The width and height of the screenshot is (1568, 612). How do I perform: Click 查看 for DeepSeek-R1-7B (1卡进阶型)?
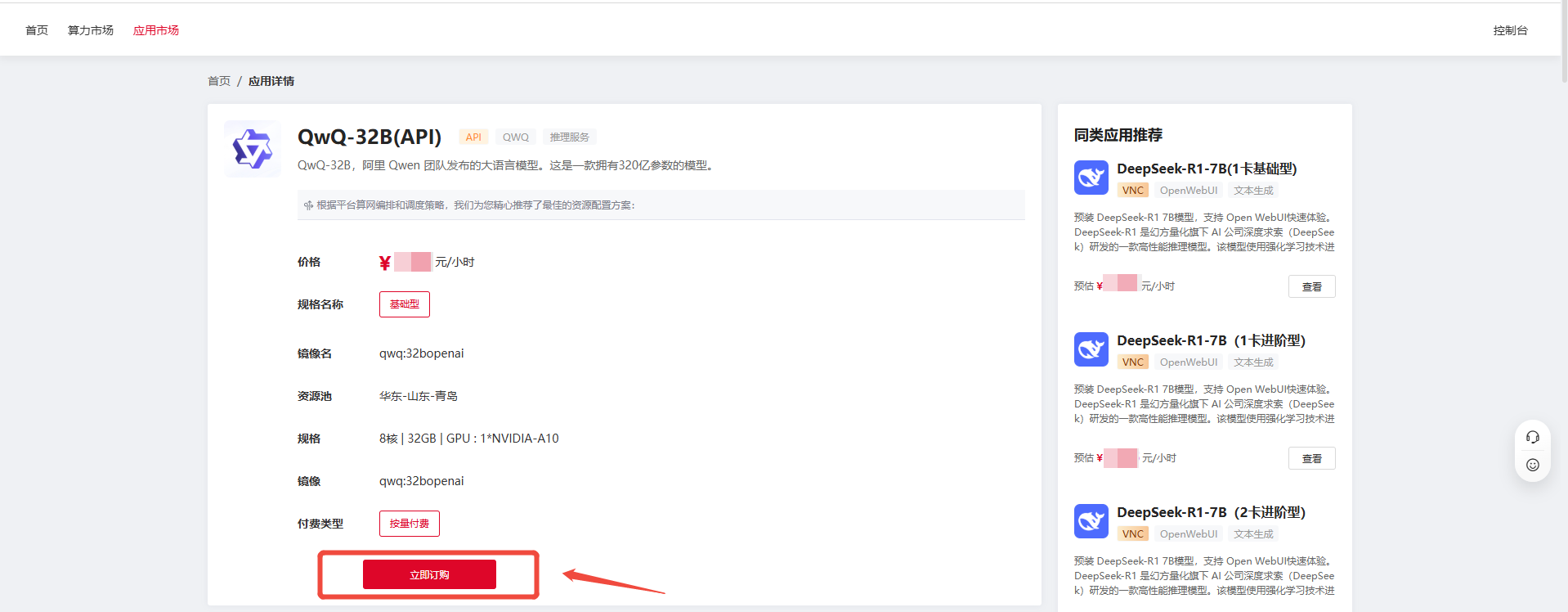(x=1312, y=458)
